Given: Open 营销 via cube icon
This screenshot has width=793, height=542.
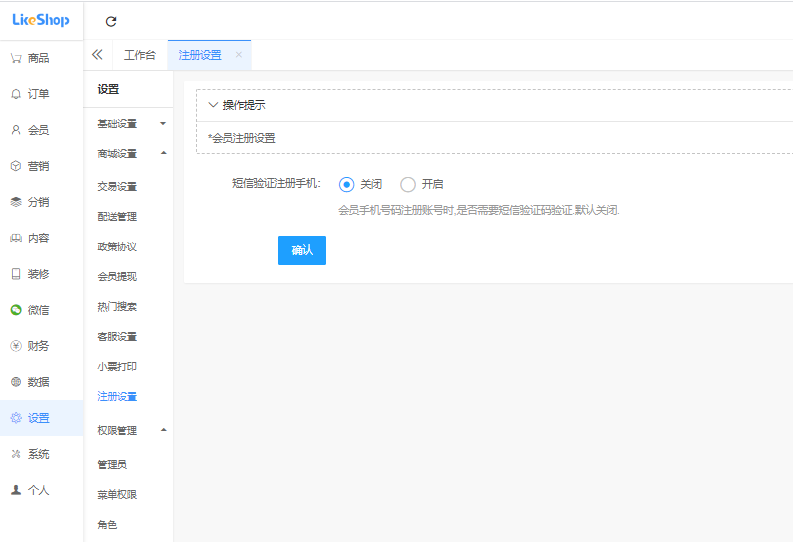Looking at the screenshot, I should [x=16, y=166].
